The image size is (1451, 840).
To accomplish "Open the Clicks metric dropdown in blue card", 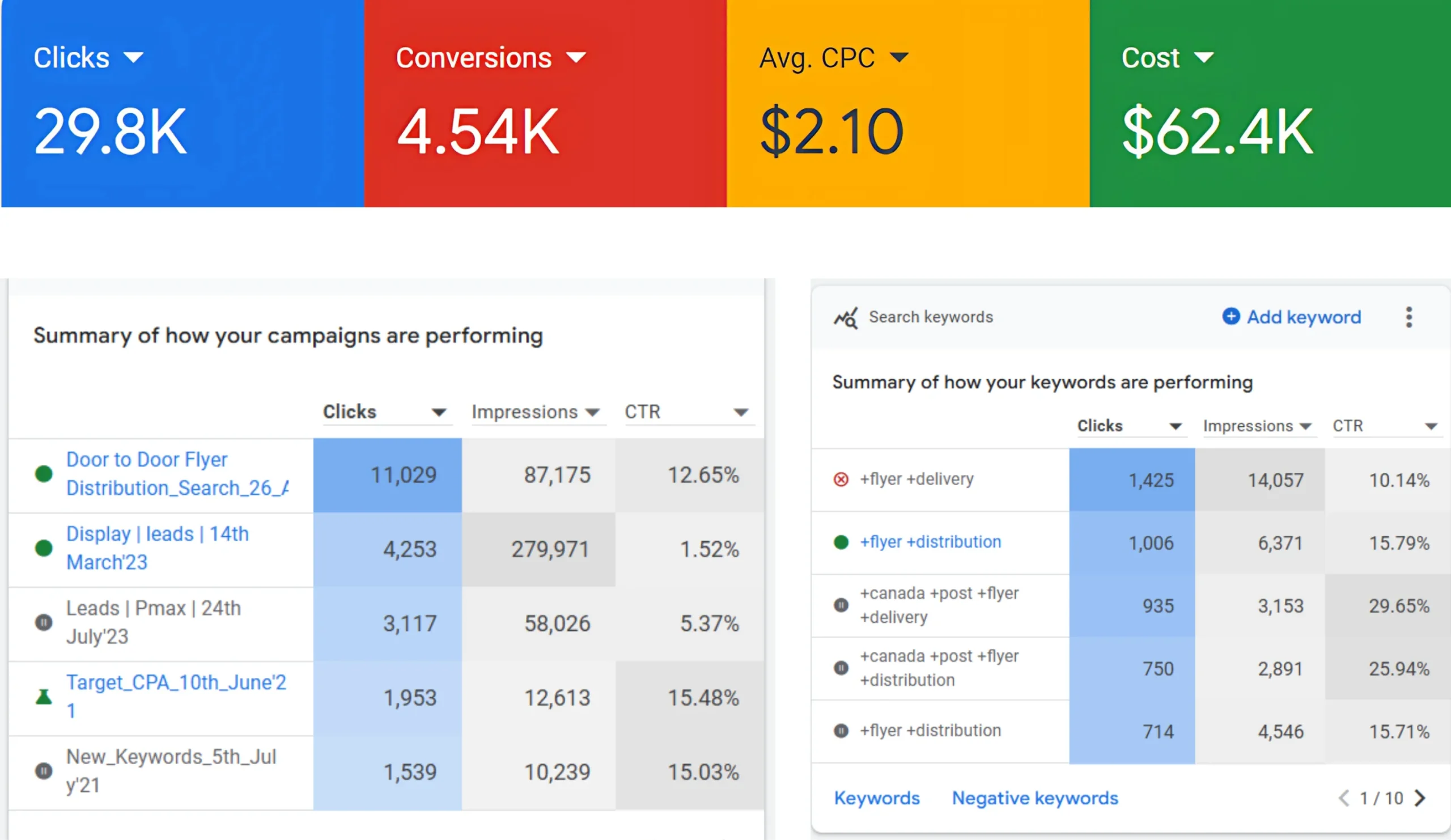I will 134,58.
